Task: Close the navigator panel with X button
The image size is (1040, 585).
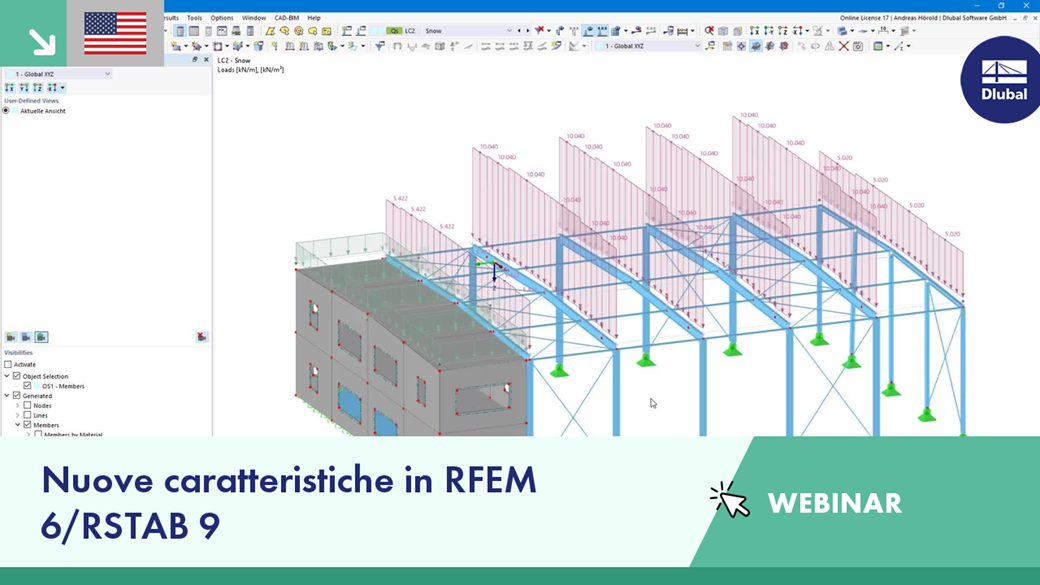Action: tap(206, 60)
